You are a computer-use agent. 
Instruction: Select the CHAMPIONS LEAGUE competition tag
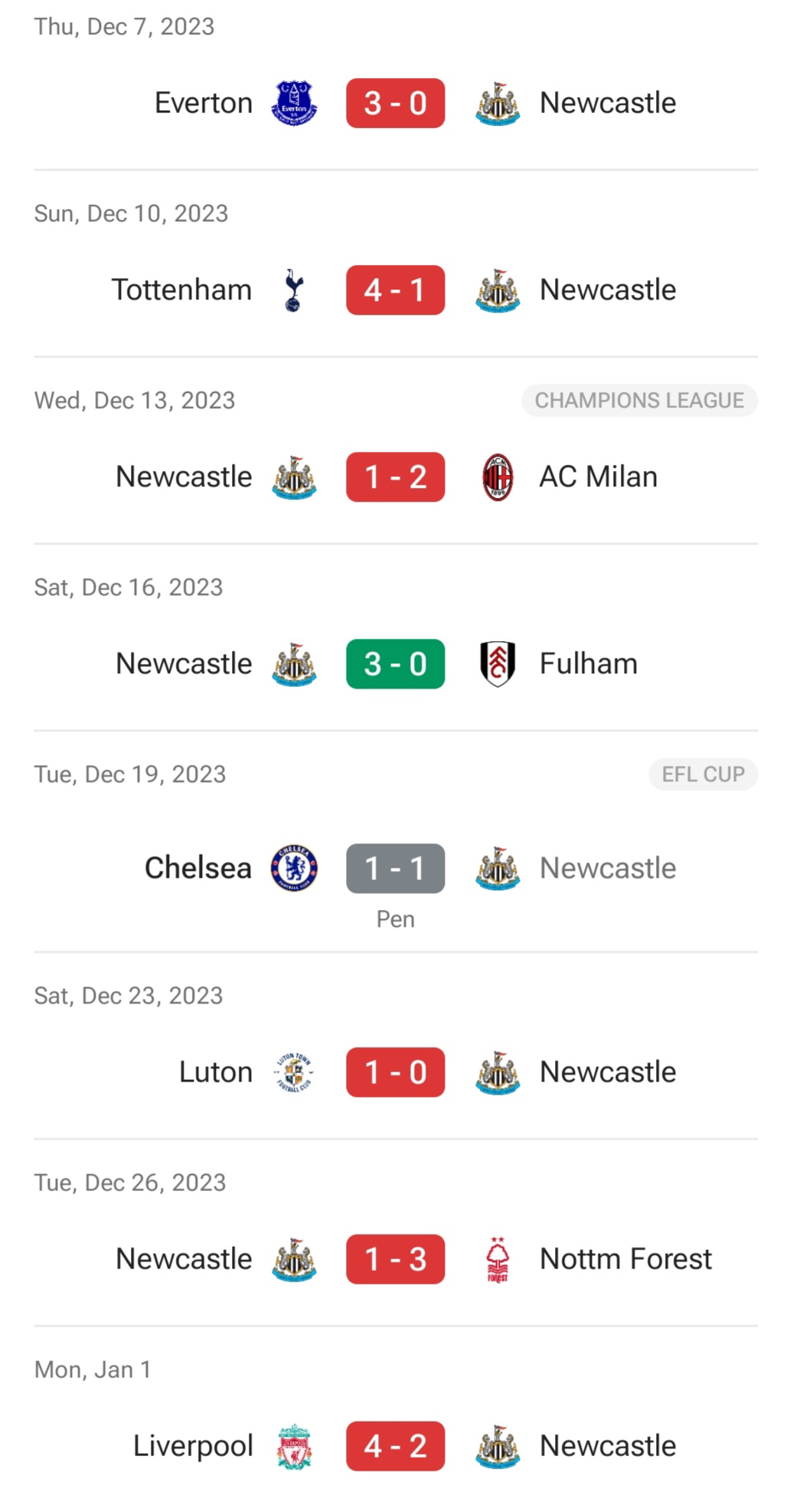coord(639,400)
